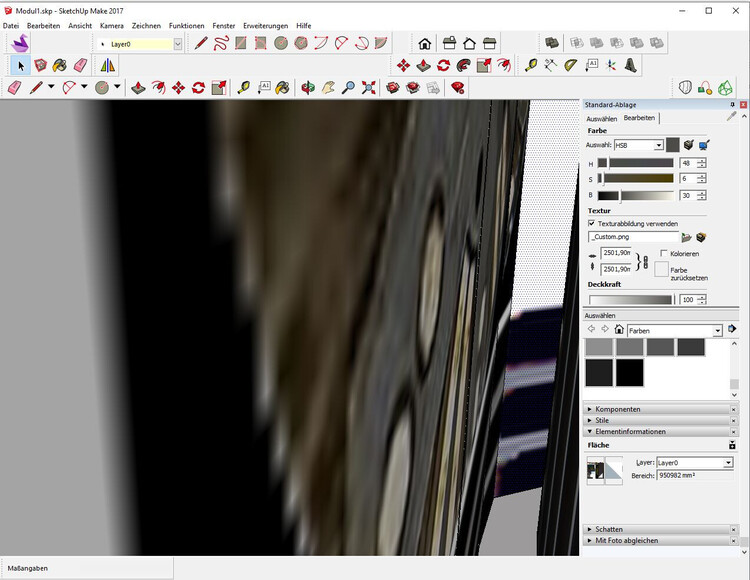Toggle the Farbe zurücksetzen checkbox
The height and width of the screenshot is (580, 750).
tap(661, 269)
